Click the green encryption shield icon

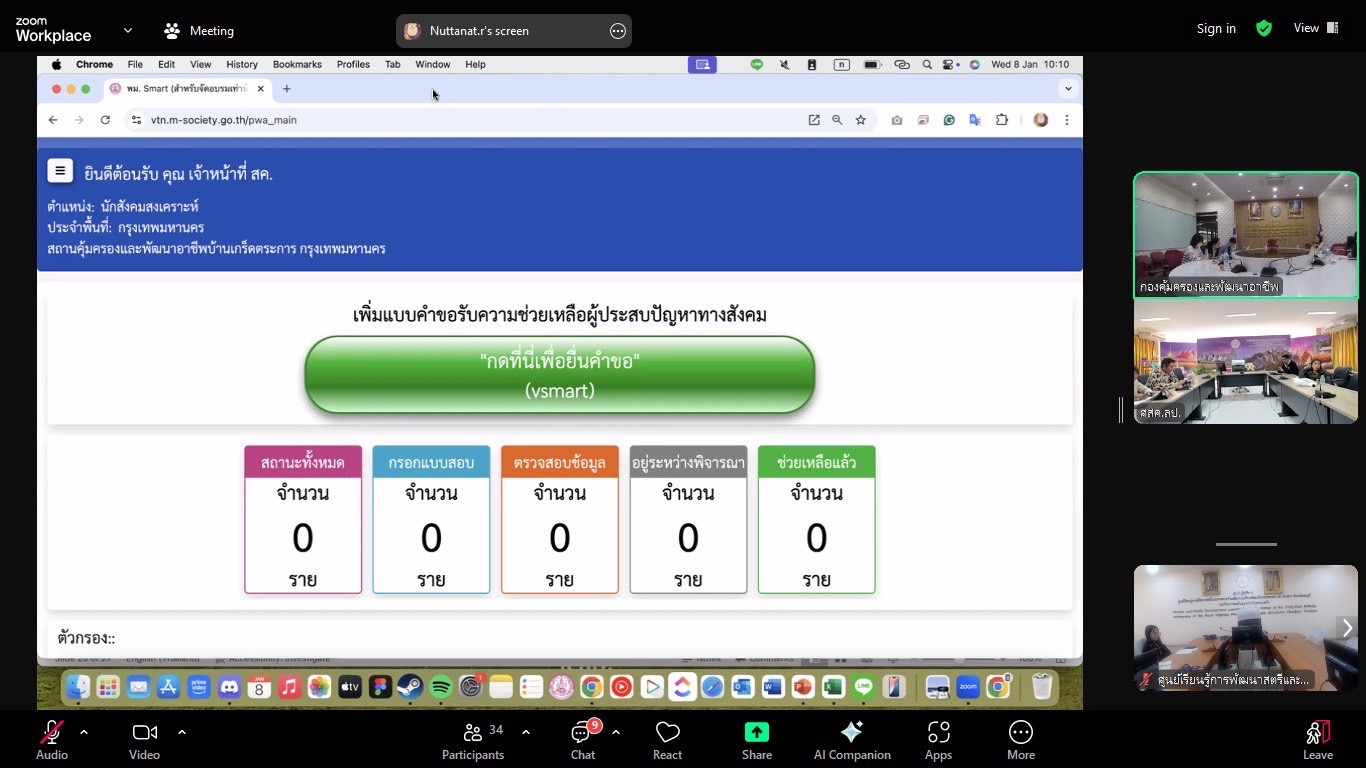1264,28
